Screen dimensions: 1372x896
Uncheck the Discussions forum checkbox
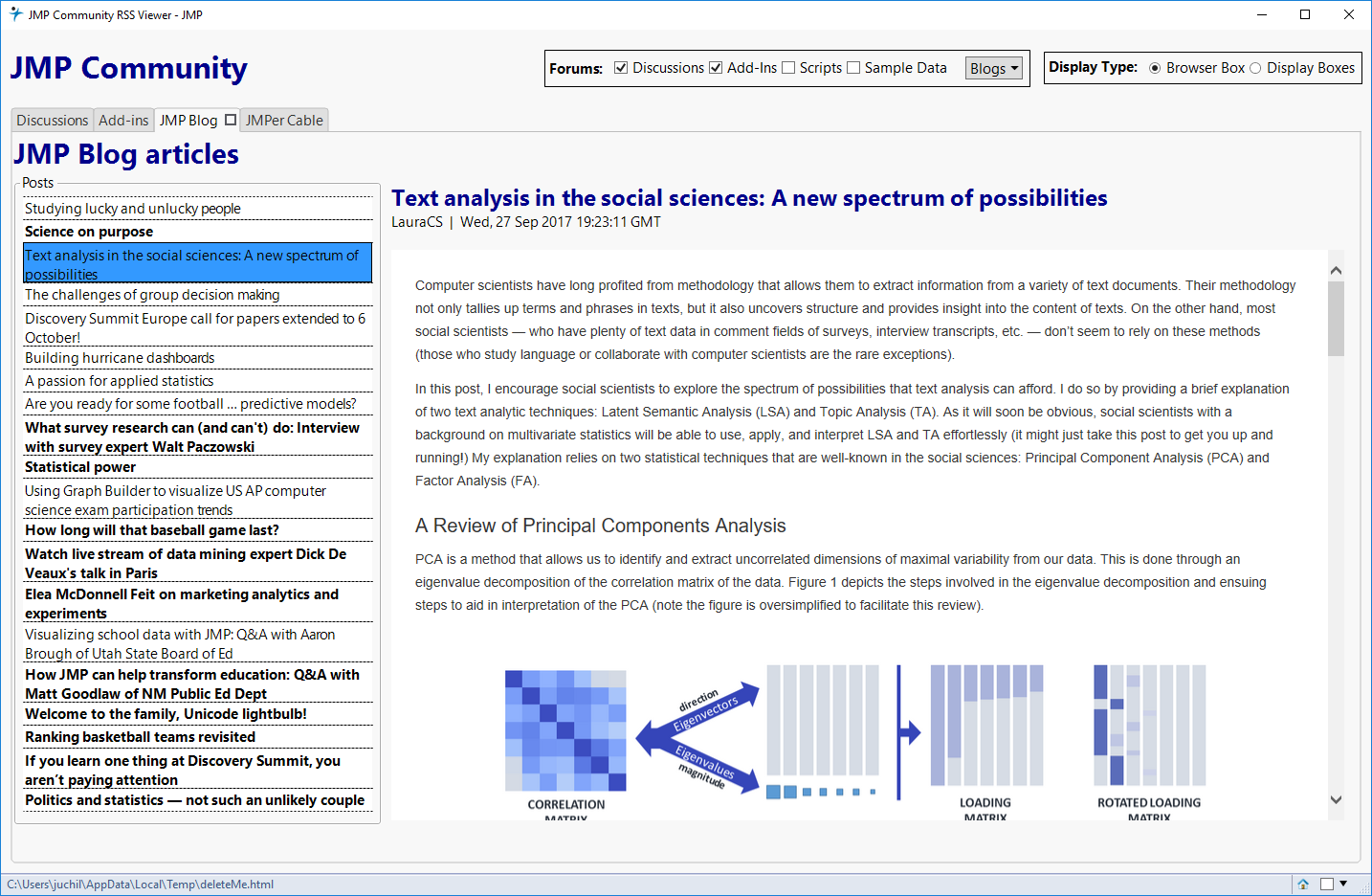point(621,67)
